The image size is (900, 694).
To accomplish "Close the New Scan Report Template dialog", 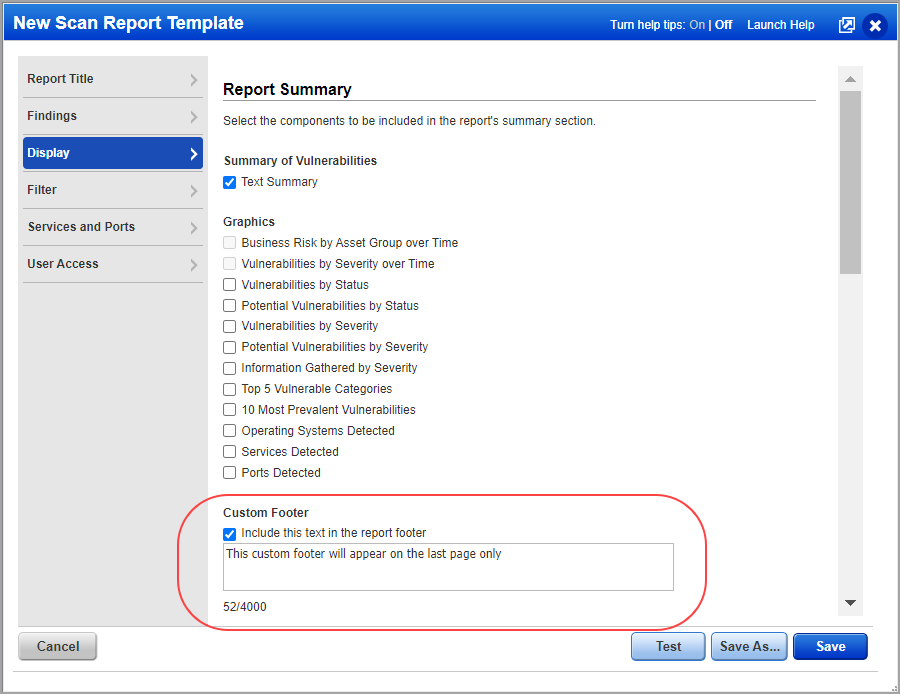I will click(x=875, y=24).
